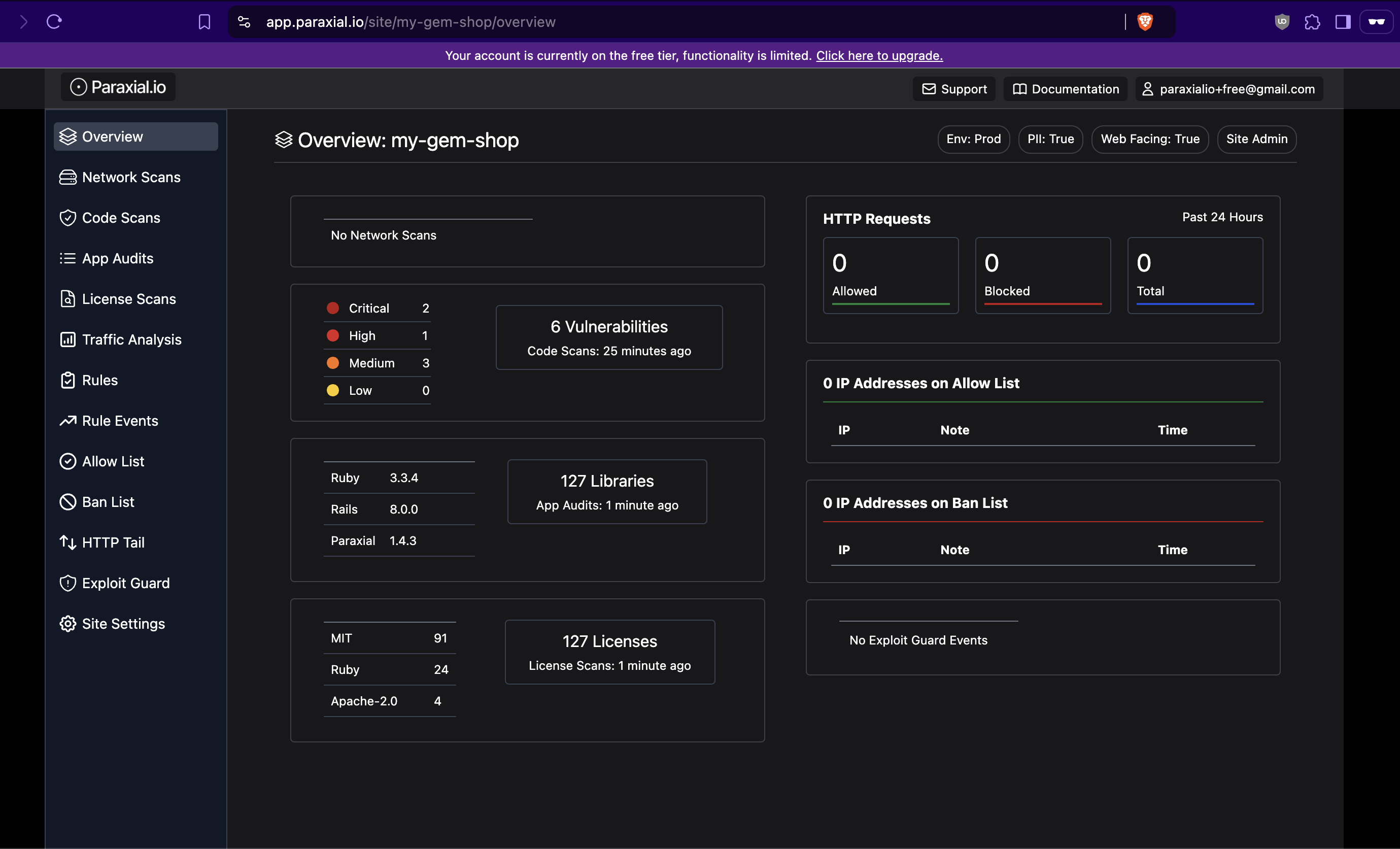This screenshot has height=849, width=1400.
Task: Click the layers icon beside Overview heading
Action: tap(284, 140)
